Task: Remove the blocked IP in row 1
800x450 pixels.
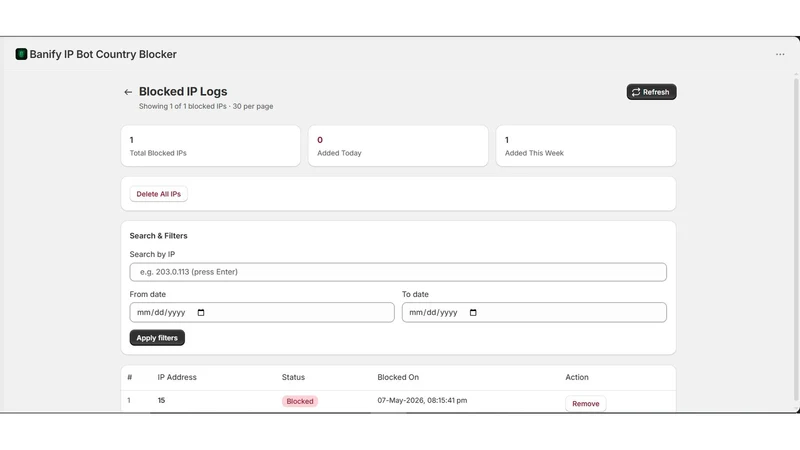Action: click(x=586, y=404)
